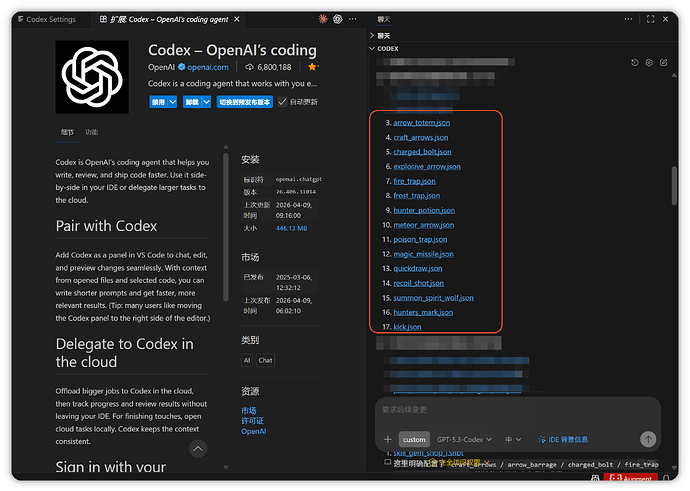Click the IDE 背景信息 context button
690x491 pixels.
563,439
